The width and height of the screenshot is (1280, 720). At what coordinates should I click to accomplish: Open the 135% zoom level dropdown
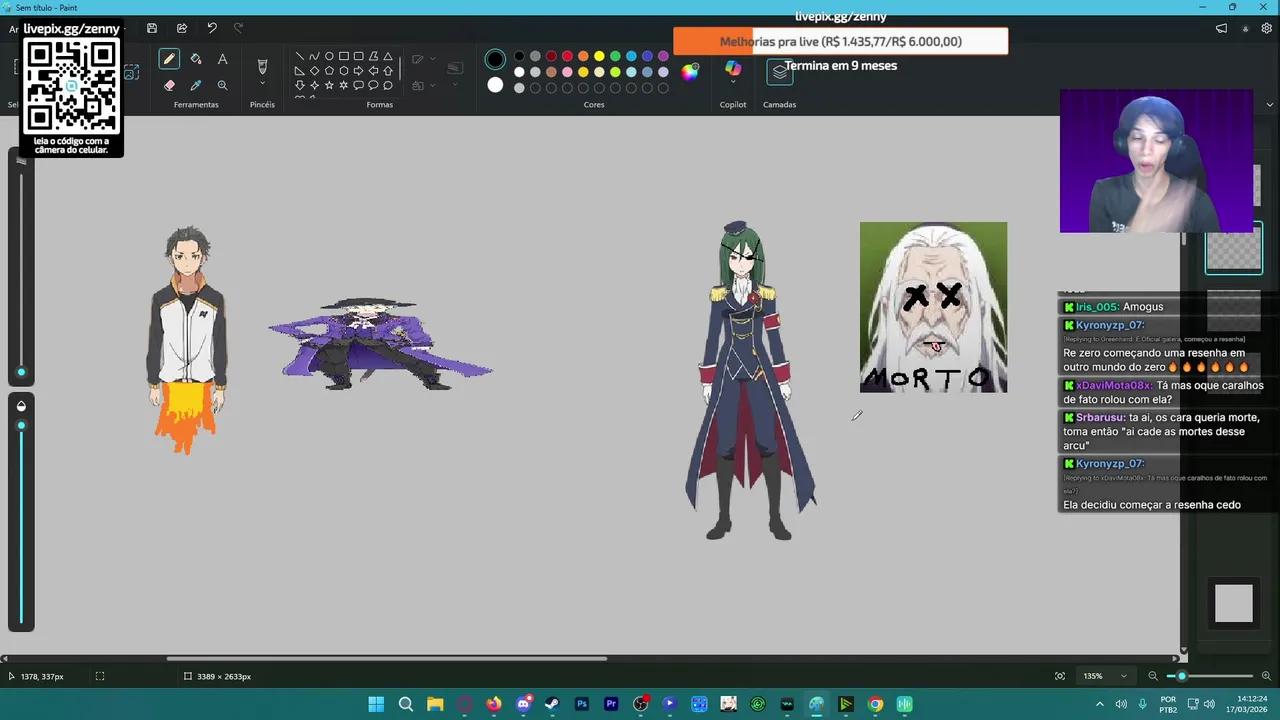[1106, 676]
